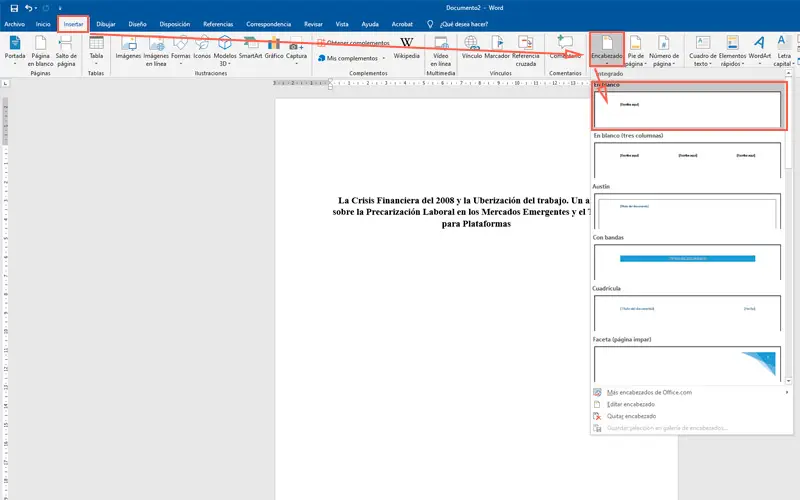Switch to the Diseño ribbon tab
This screenshot has height=500, width=800.
pyautogui.click(x=138, y=23)
